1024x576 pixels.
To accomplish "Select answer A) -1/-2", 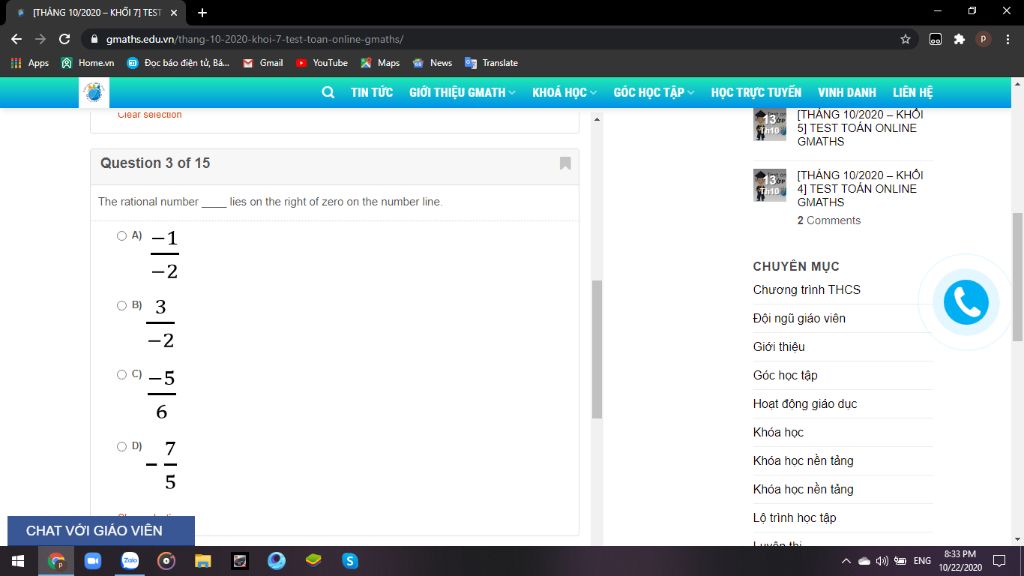I will [x=121, y=236].
